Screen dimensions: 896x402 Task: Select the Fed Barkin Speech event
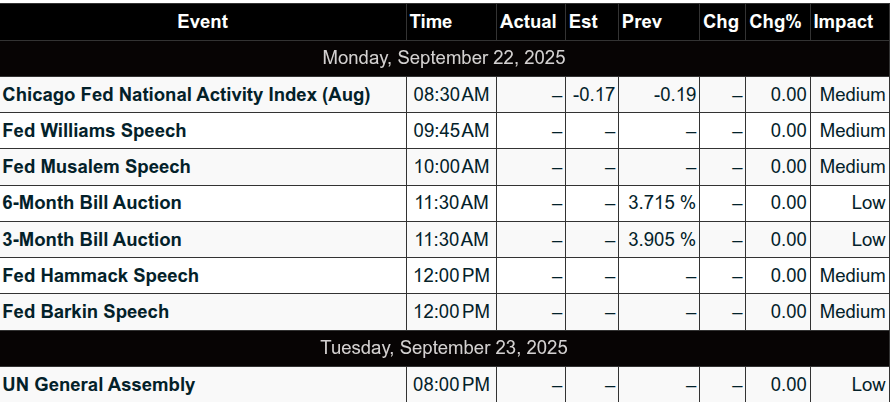tap(86, 312)
